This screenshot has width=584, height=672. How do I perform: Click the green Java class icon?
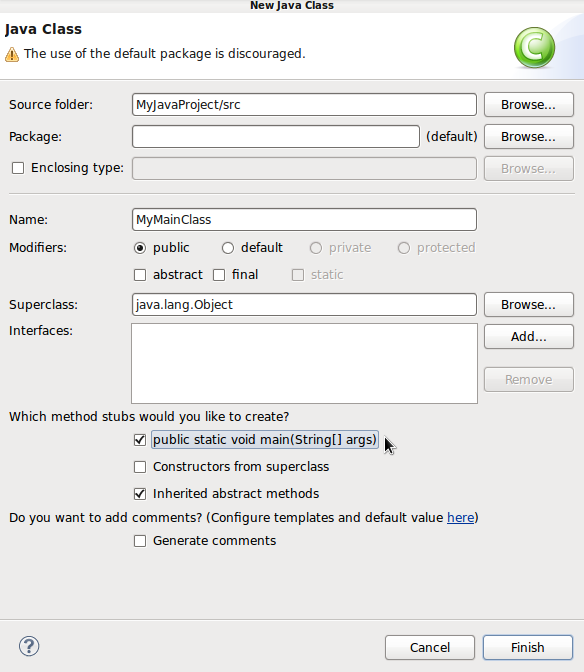(534, 48)
